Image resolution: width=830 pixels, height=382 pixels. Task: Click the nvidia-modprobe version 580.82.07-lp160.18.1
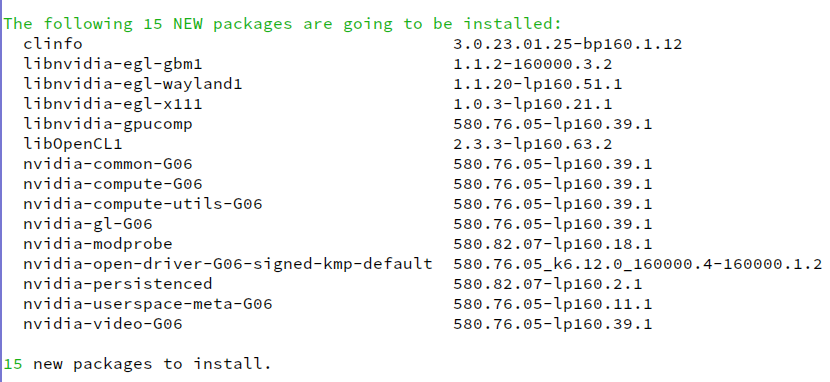point(553,244)
